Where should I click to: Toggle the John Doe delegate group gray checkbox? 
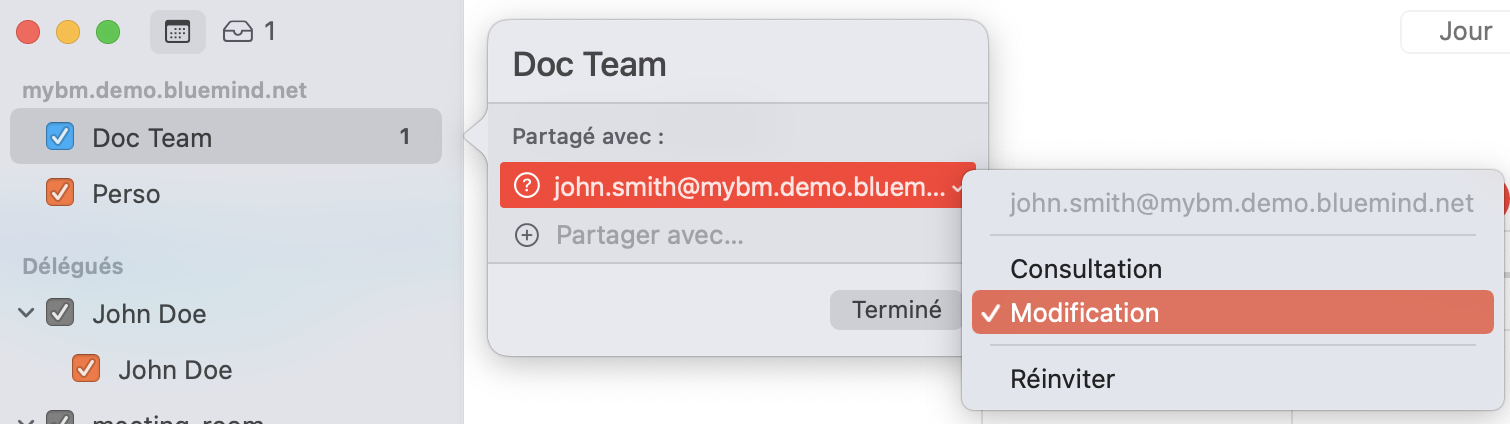coord(60,314)
